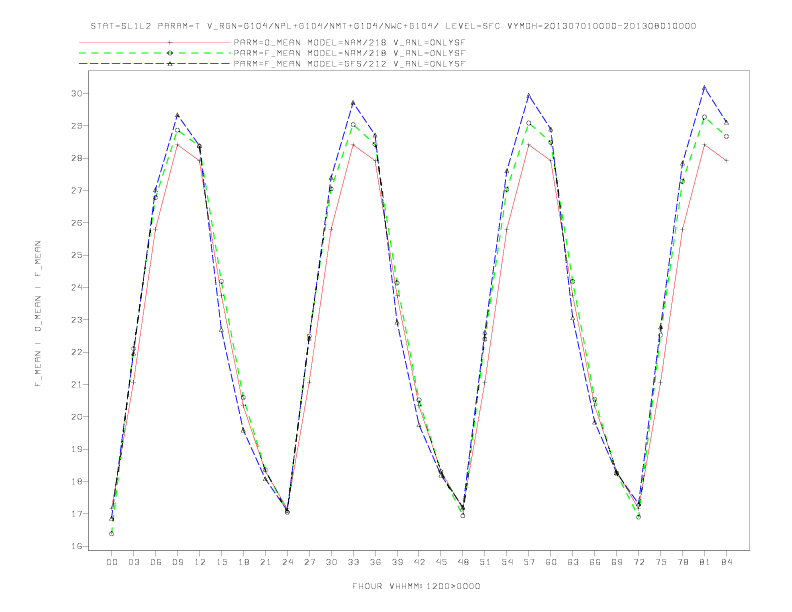
Task: Click the chart title starting with STAT=SL1L2
Action: click(393, 26)
